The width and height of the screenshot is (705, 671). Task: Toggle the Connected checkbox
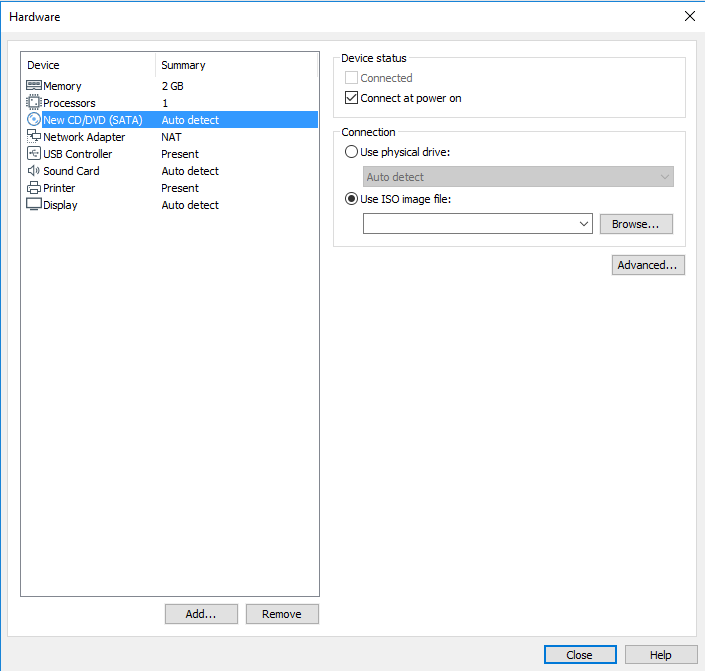351,78
